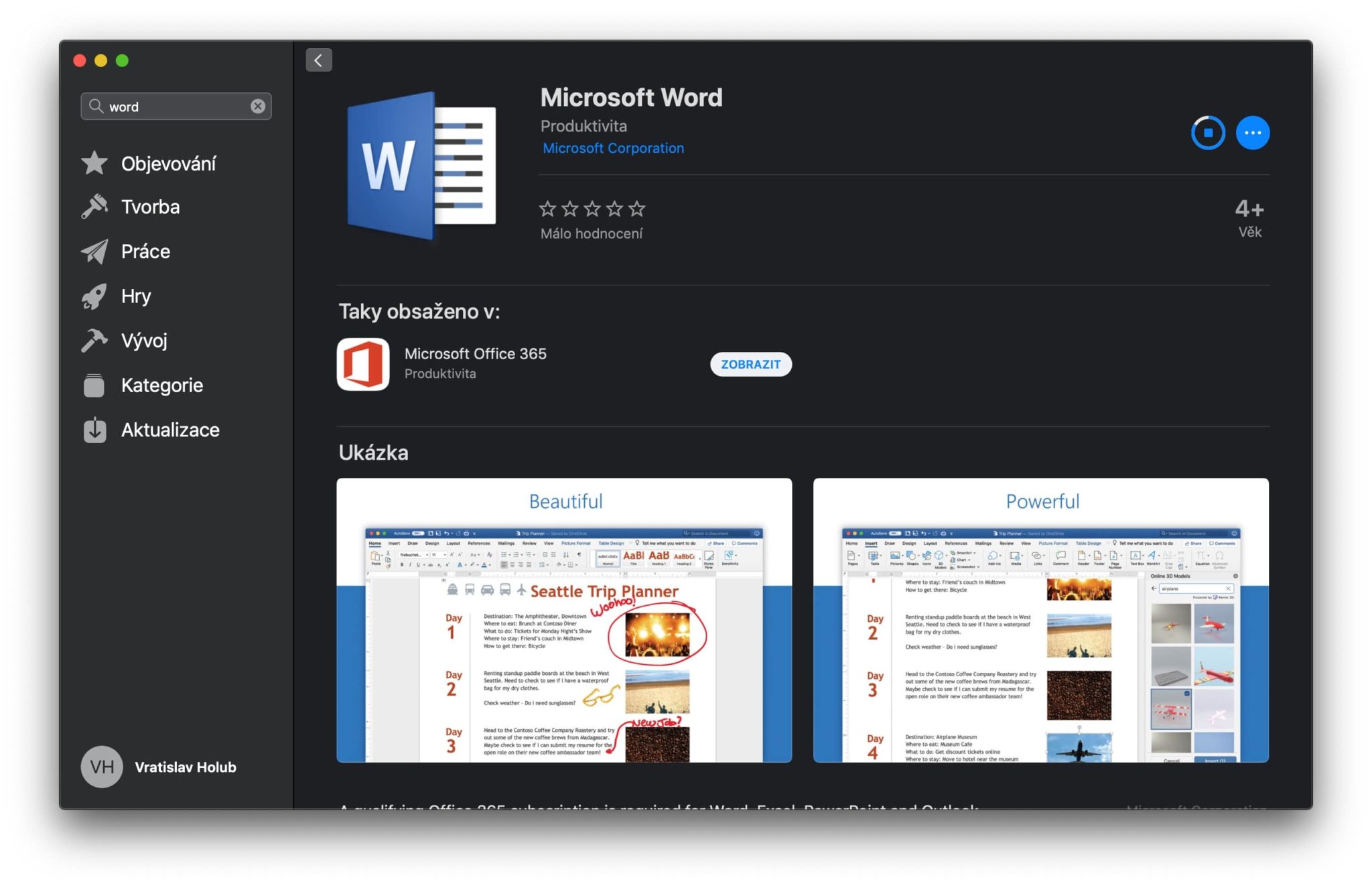1372x888 pixels.
Task: Open the Kategorie section
Action: [161, 385]
